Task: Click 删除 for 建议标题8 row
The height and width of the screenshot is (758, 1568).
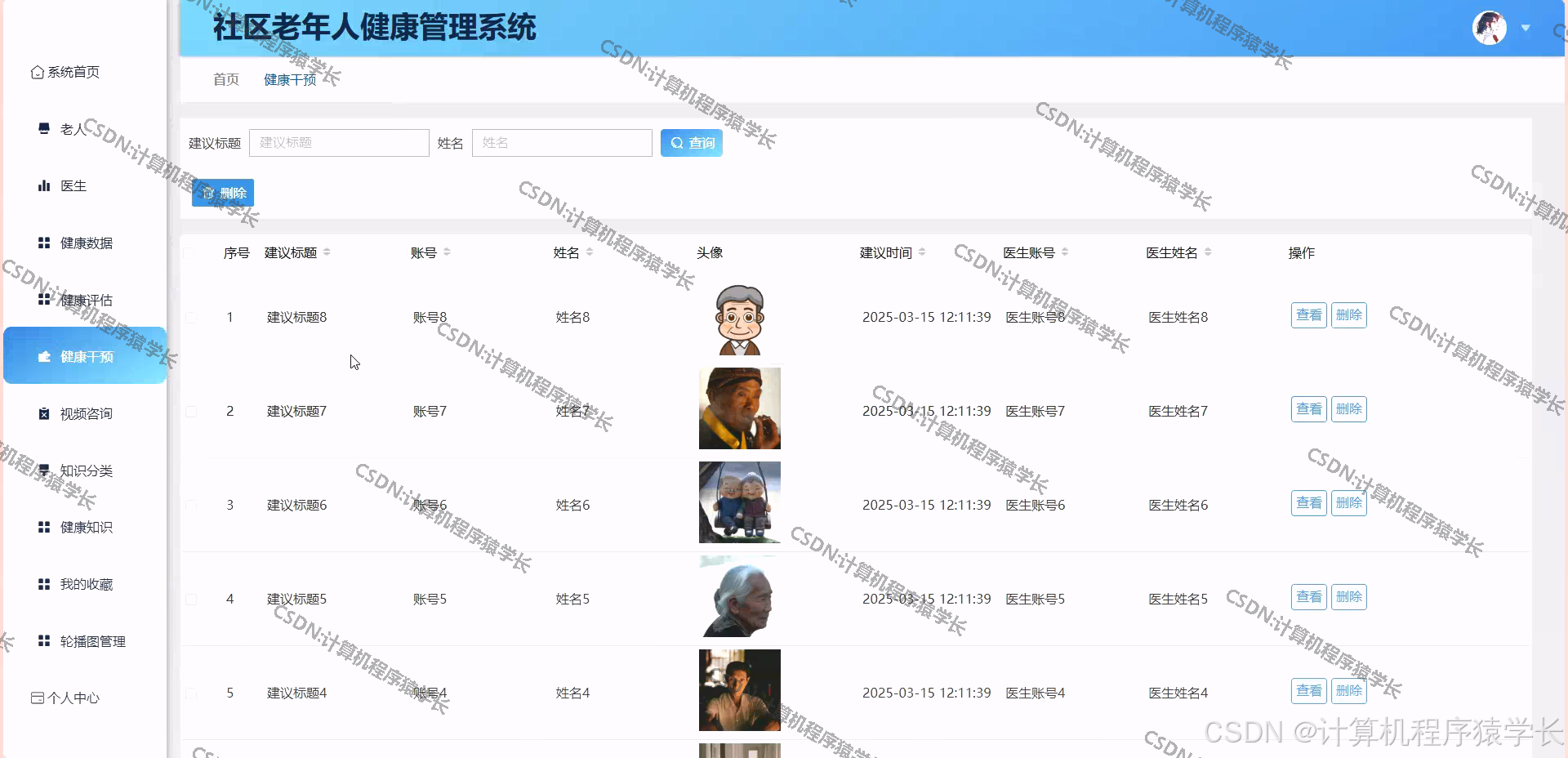Action: pyautogui.click(x=1349, y=315)
